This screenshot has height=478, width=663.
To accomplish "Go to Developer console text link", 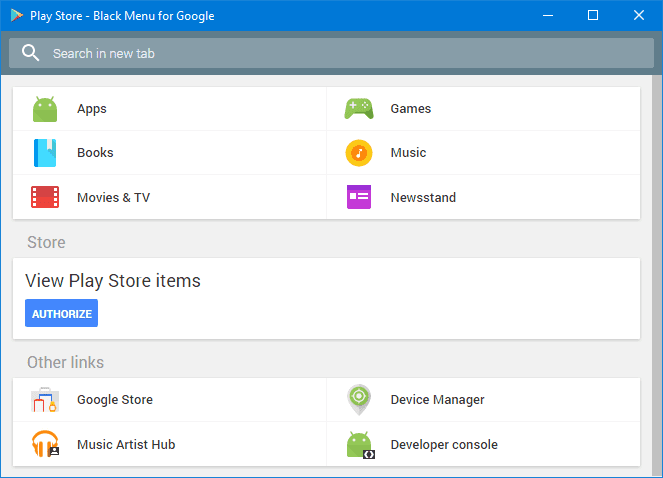I will 444,445.
